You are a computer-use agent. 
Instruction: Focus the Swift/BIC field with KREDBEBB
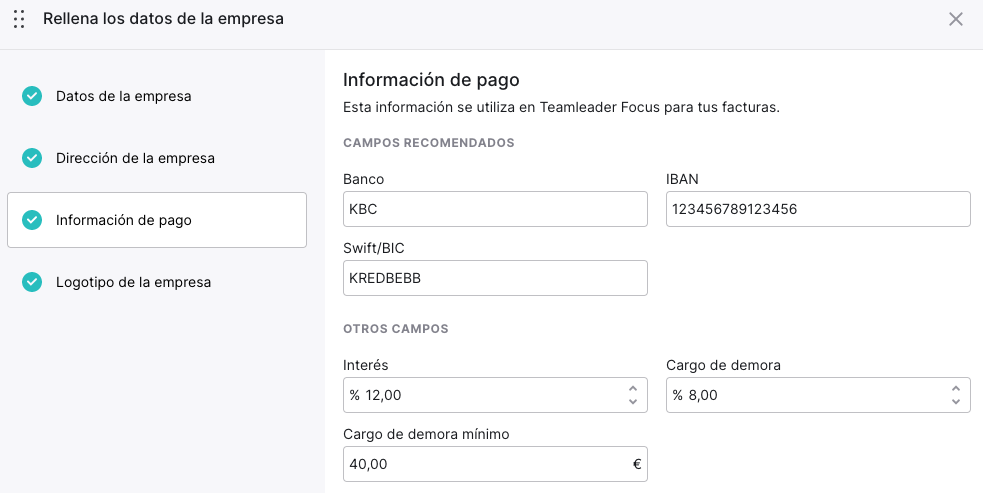tap(495, 278)
